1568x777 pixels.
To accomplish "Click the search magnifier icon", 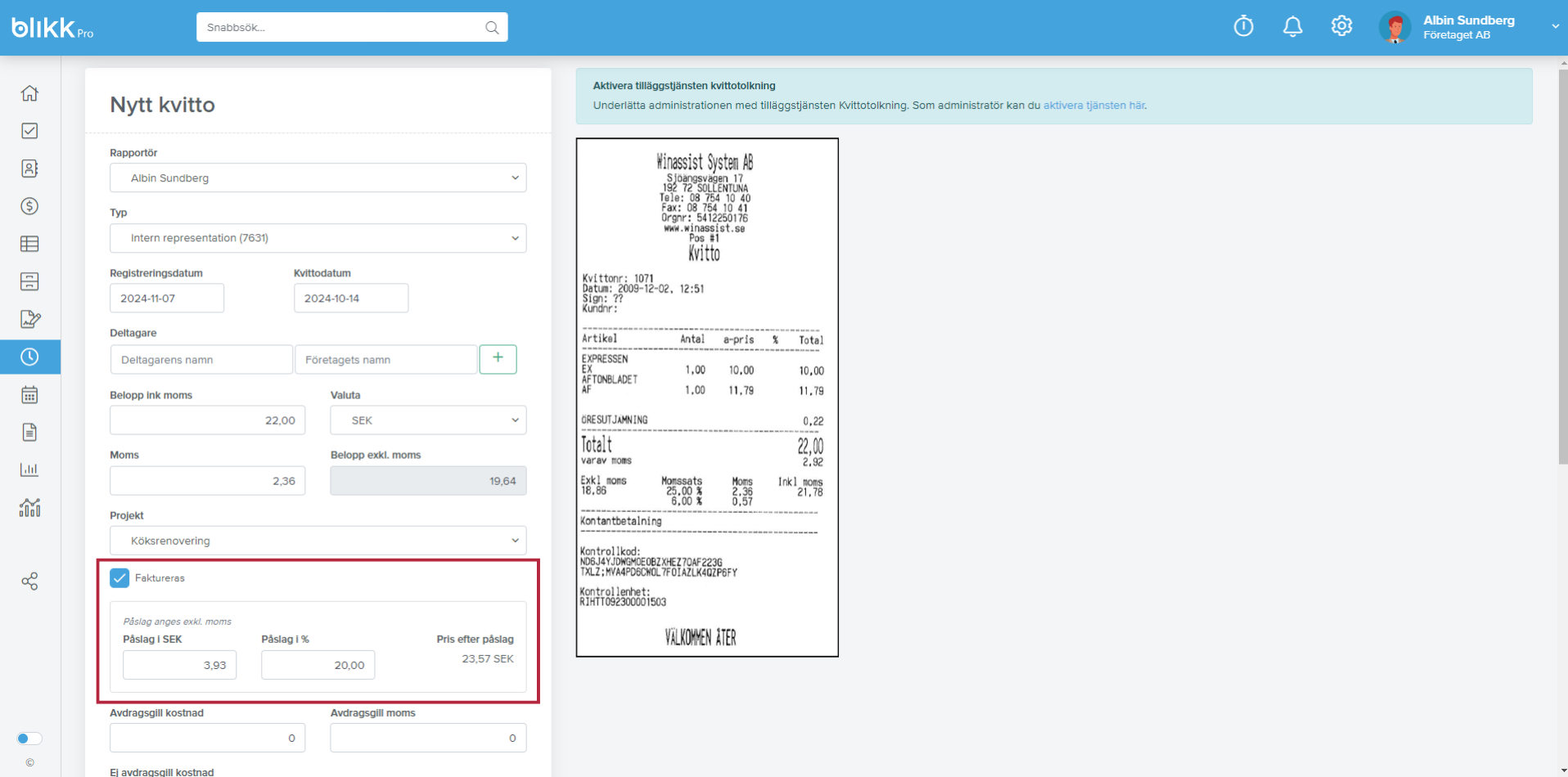I will (x=492, y=27).
